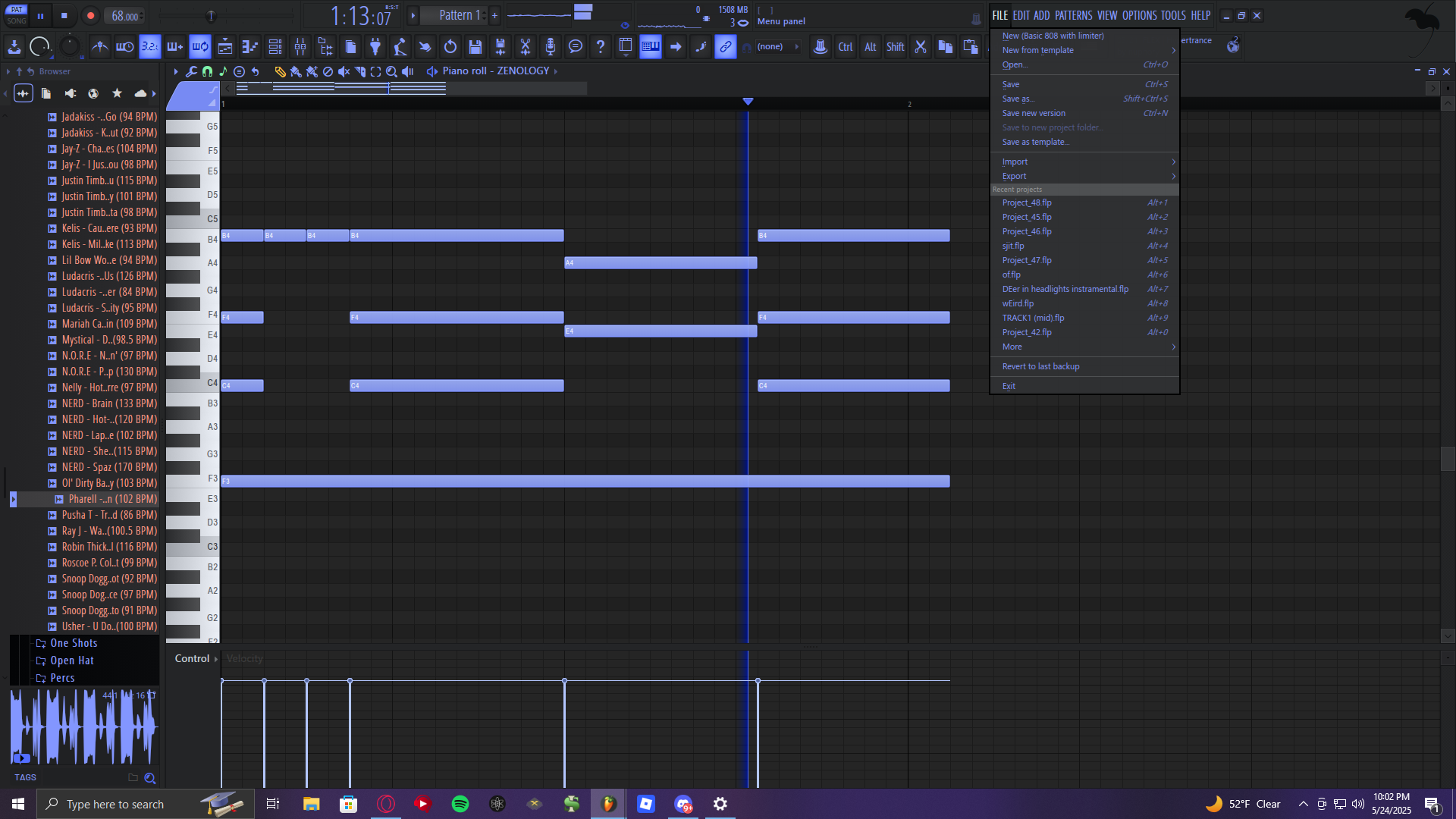The image size is (1456, 819).
Task: Open the channel rack icon
Action: (275, 47)
